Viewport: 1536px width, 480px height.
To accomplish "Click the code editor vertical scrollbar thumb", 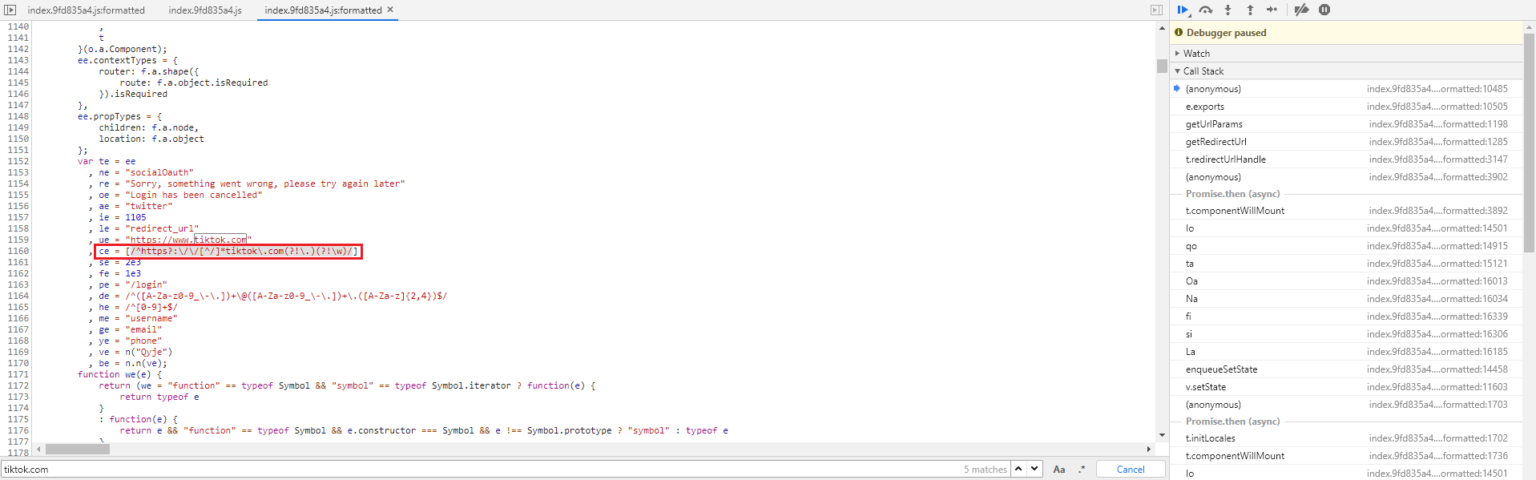I will point(1162,67).
